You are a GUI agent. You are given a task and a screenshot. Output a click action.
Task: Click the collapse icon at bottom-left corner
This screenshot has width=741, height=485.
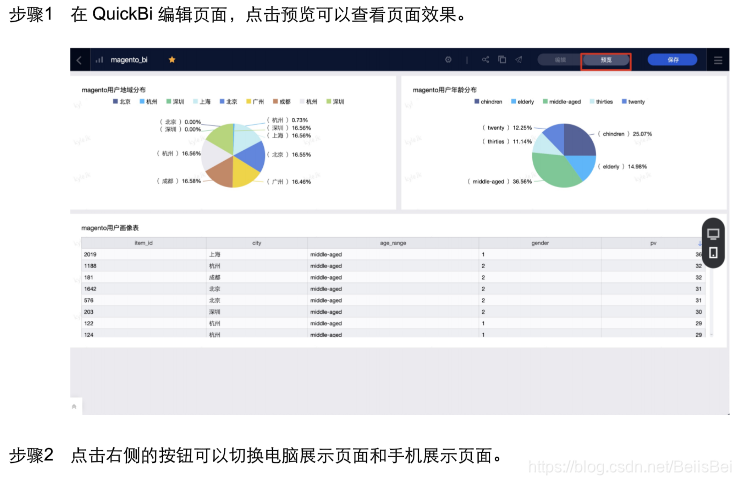coord(74,406)
